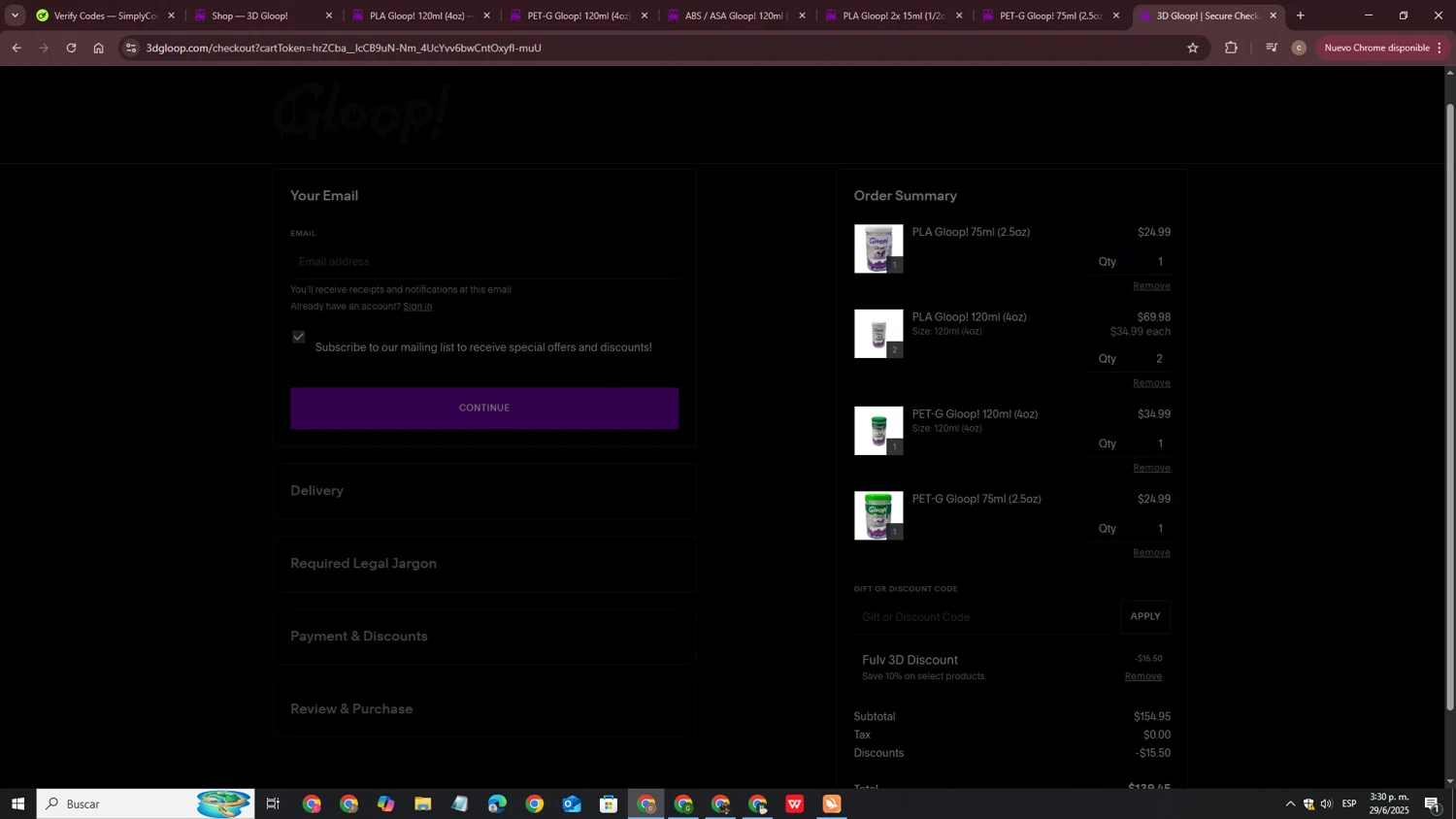Switch to PET-G Gloop! 120ml (4oz) tab
The height and width of the screenshot is (819, 1456).
click(x=578, y=16)
